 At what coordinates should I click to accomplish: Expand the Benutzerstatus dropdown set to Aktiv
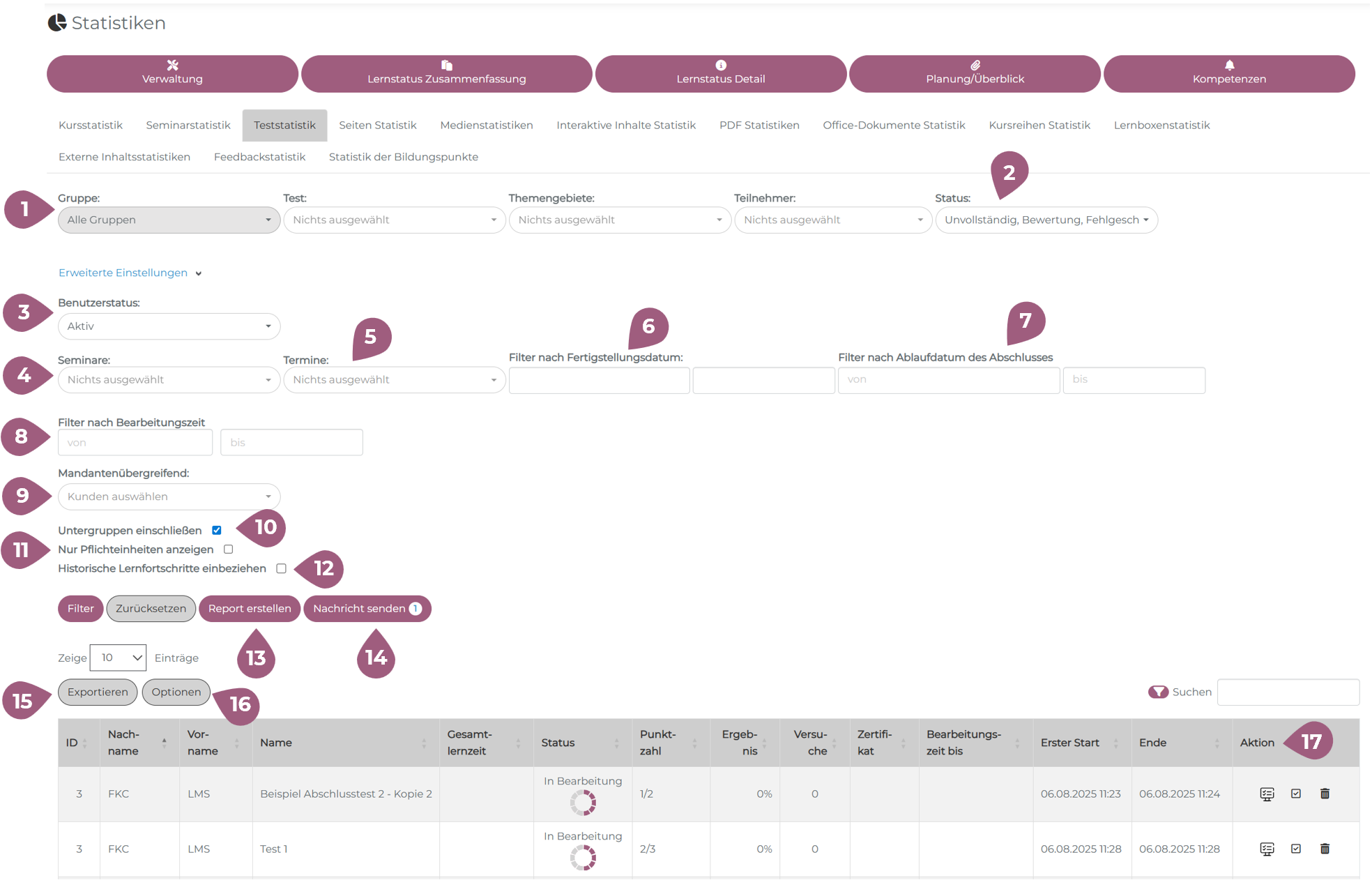(169, 326)
